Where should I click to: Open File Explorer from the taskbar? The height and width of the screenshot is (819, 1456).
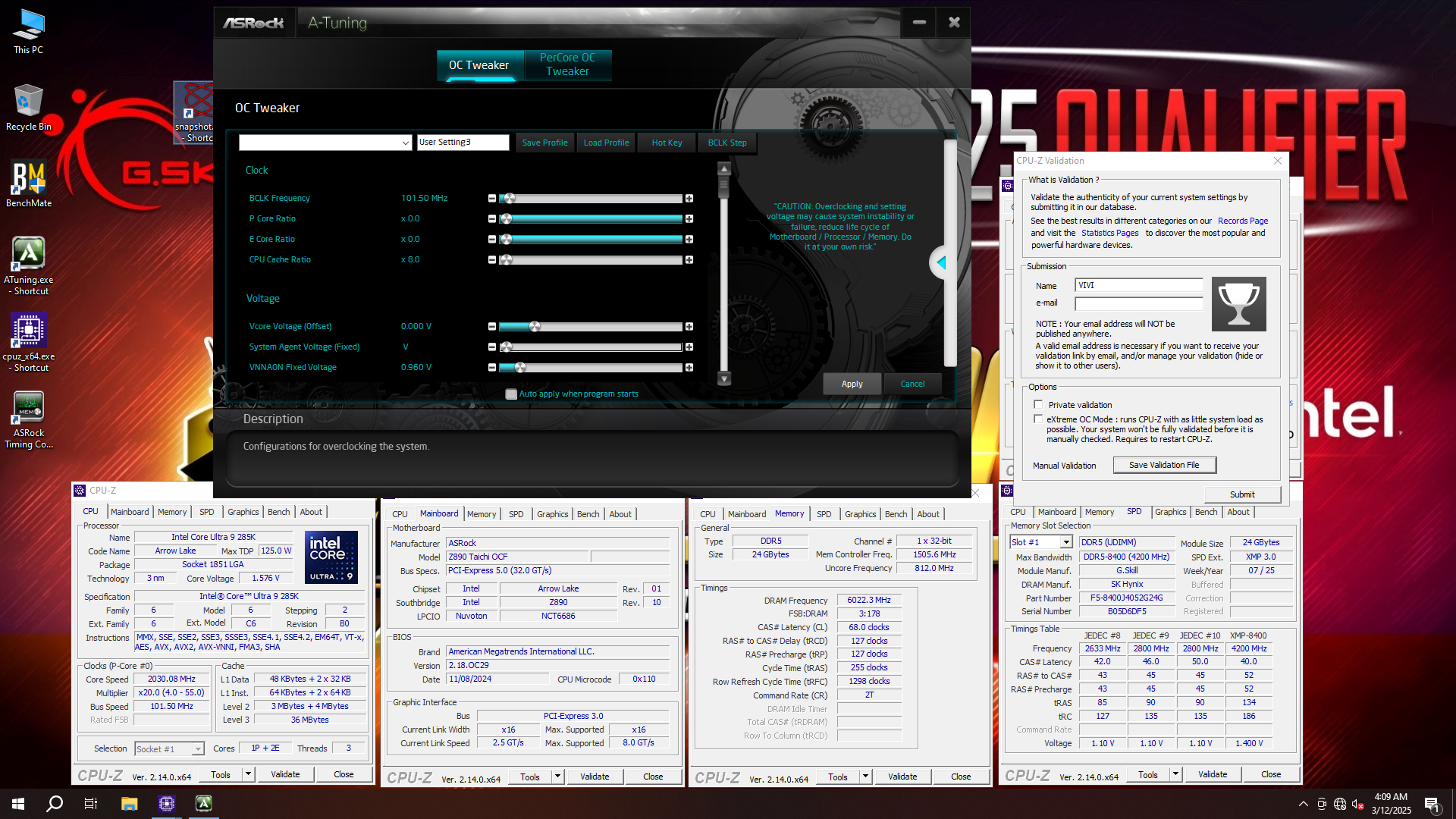point(129,804)
